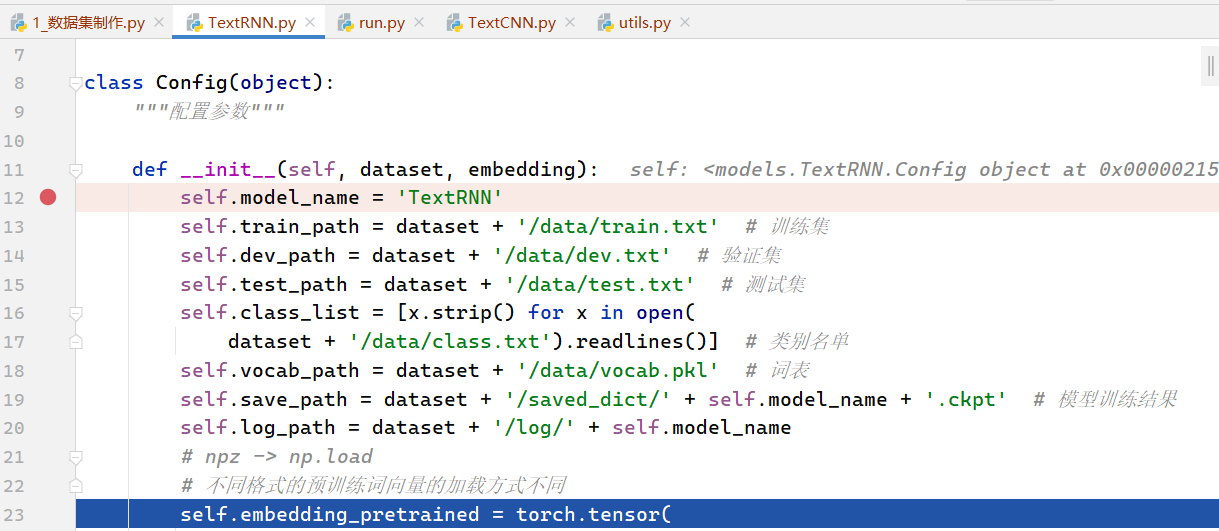Add a breakpoint at line 19 gutter

[48, 399]
